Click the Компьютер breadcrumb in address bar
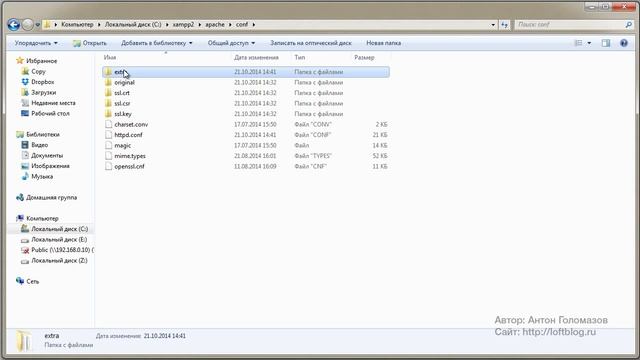 tap(77, 24)
